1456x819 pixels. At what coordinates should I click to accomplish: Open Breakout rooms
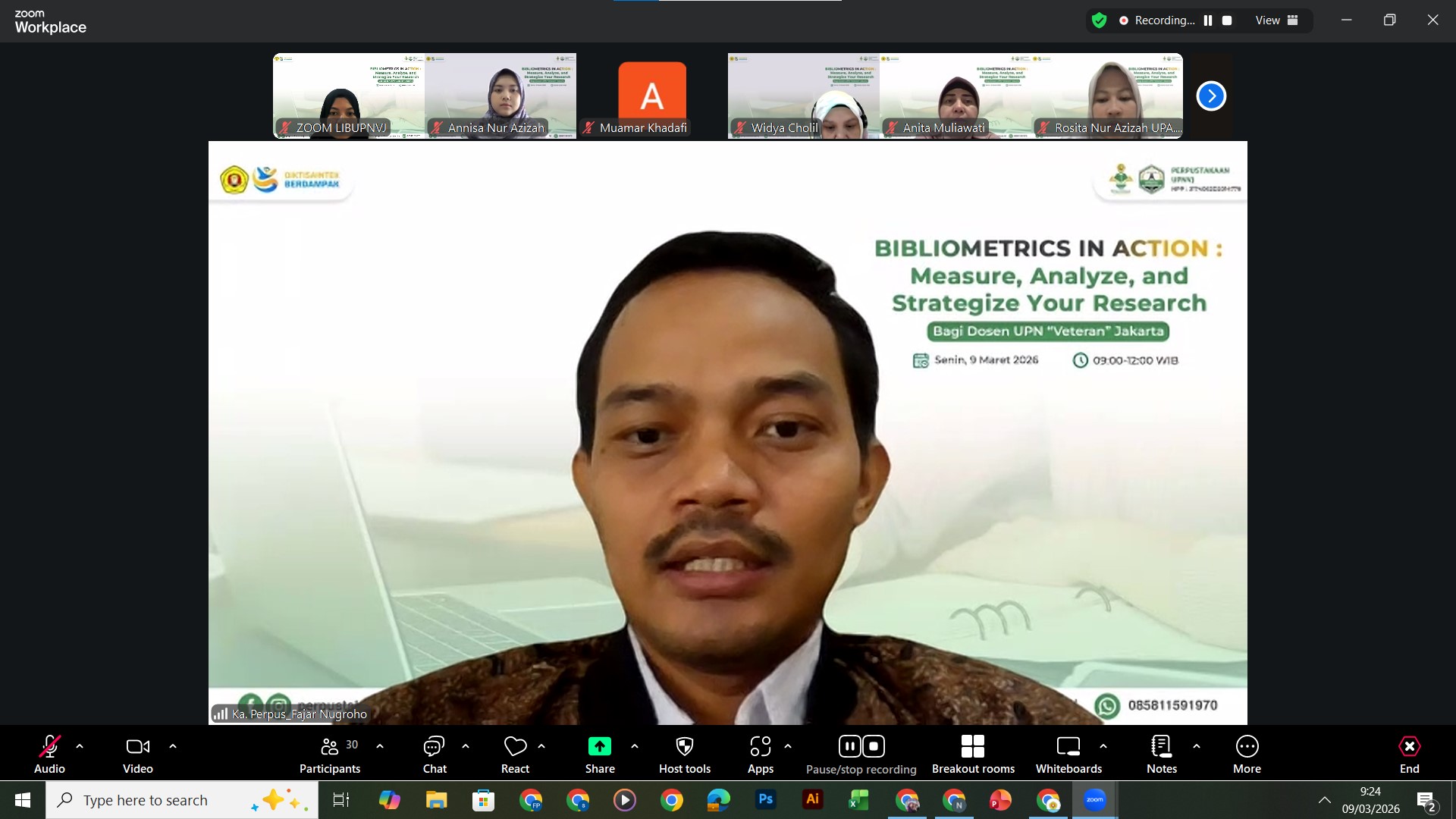pos(972,747)
